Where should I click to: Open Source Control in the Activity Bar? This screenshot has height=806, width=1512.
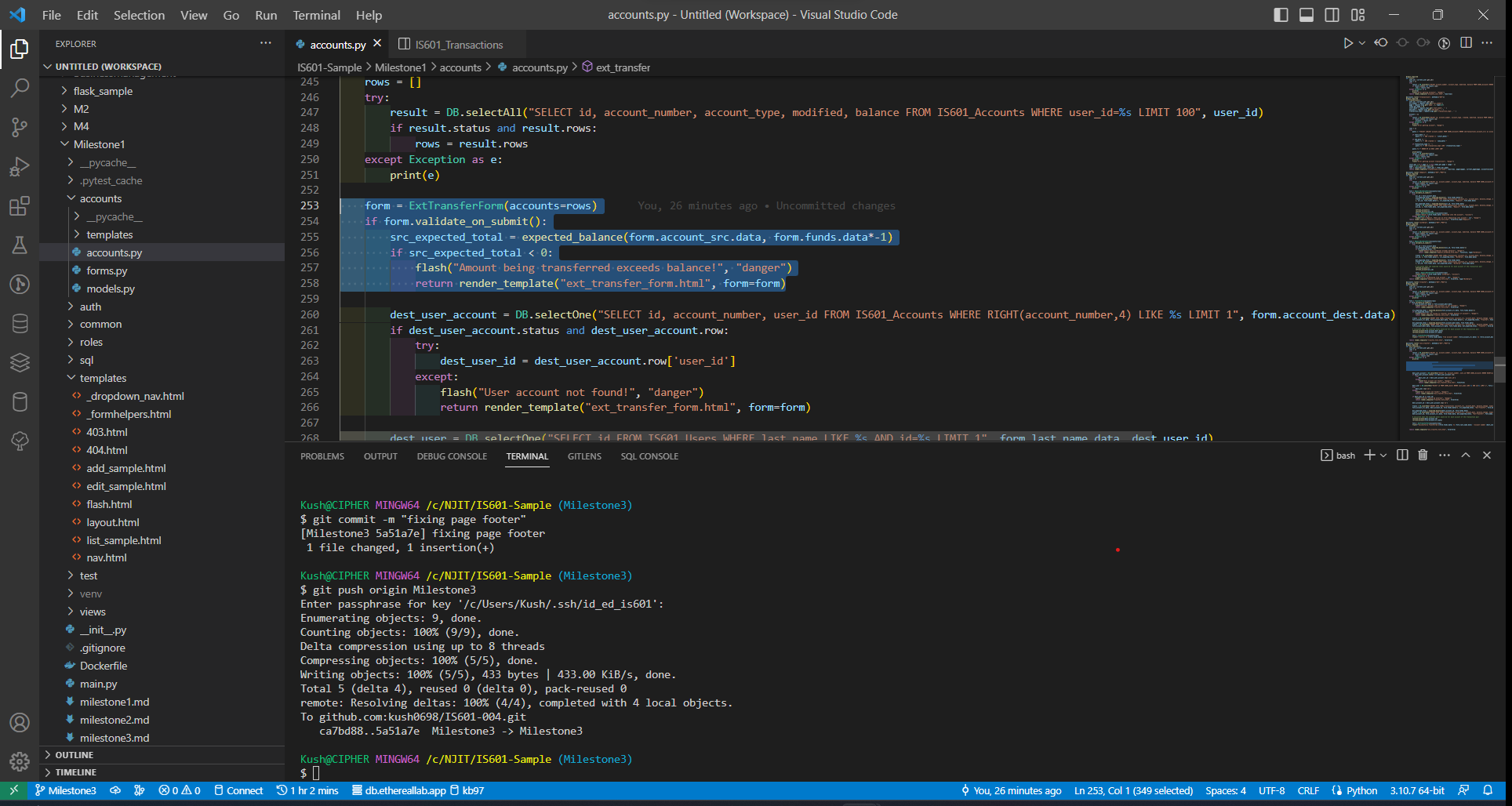[x=20, y=127]
